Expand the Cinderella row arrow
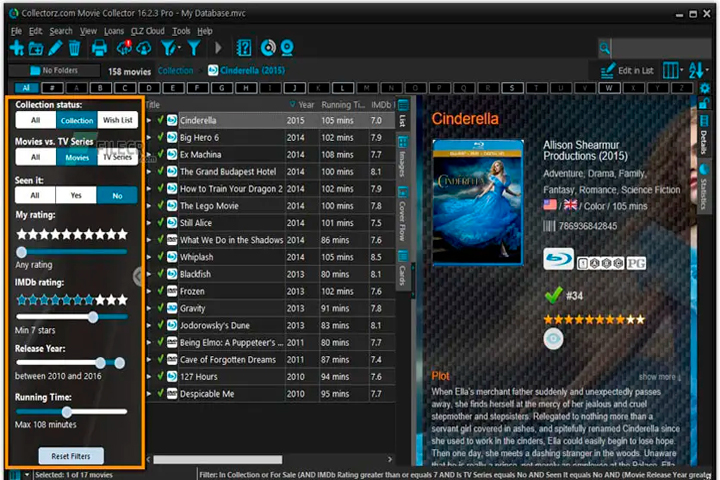The width and height of the screenshot is (720, 480). pos(149,120)
